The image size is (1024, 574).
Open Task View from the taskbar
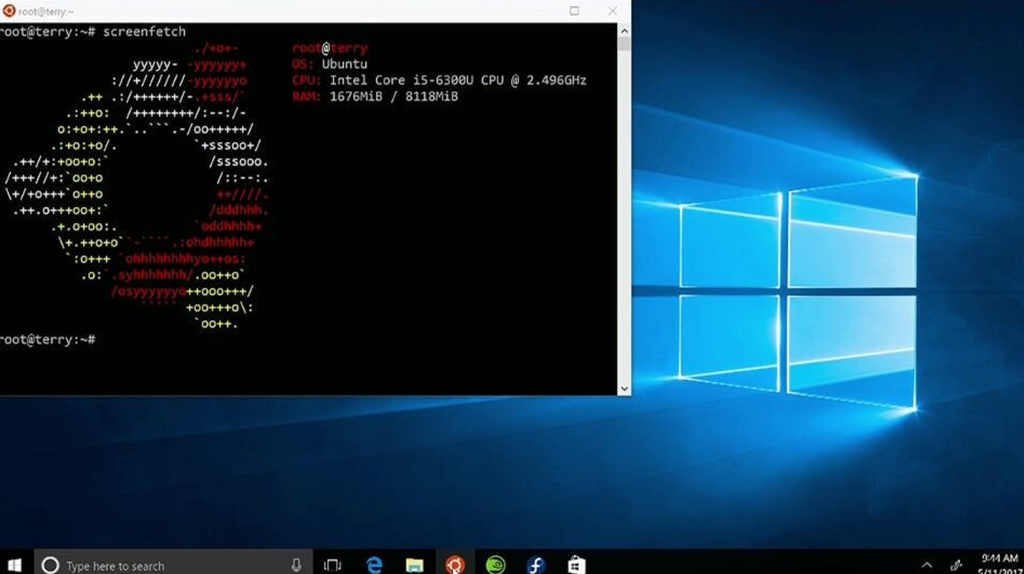point(333,565)
